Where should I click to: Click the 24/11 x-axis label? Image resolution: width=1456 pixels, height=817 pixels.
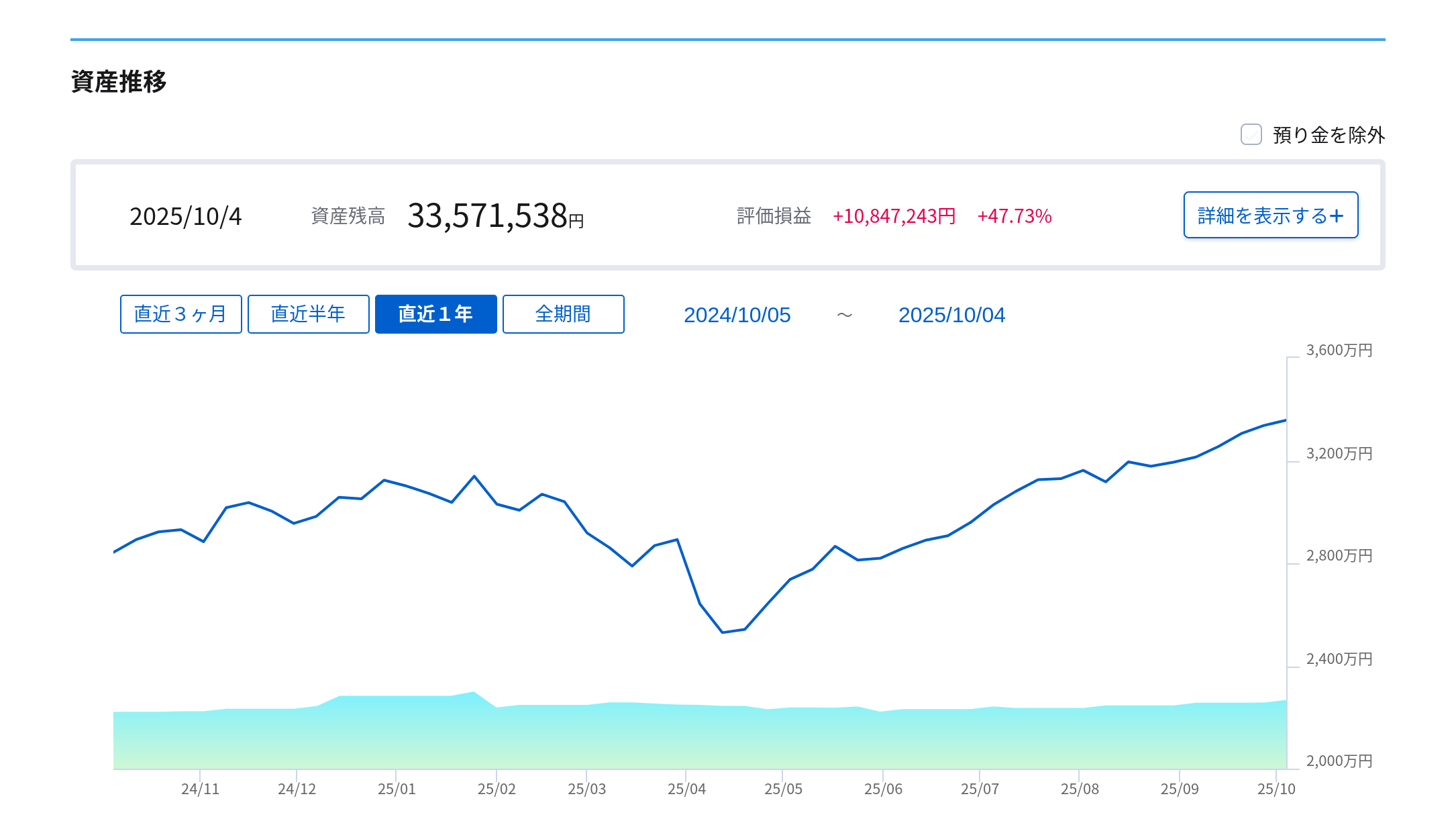click(200, 789)
